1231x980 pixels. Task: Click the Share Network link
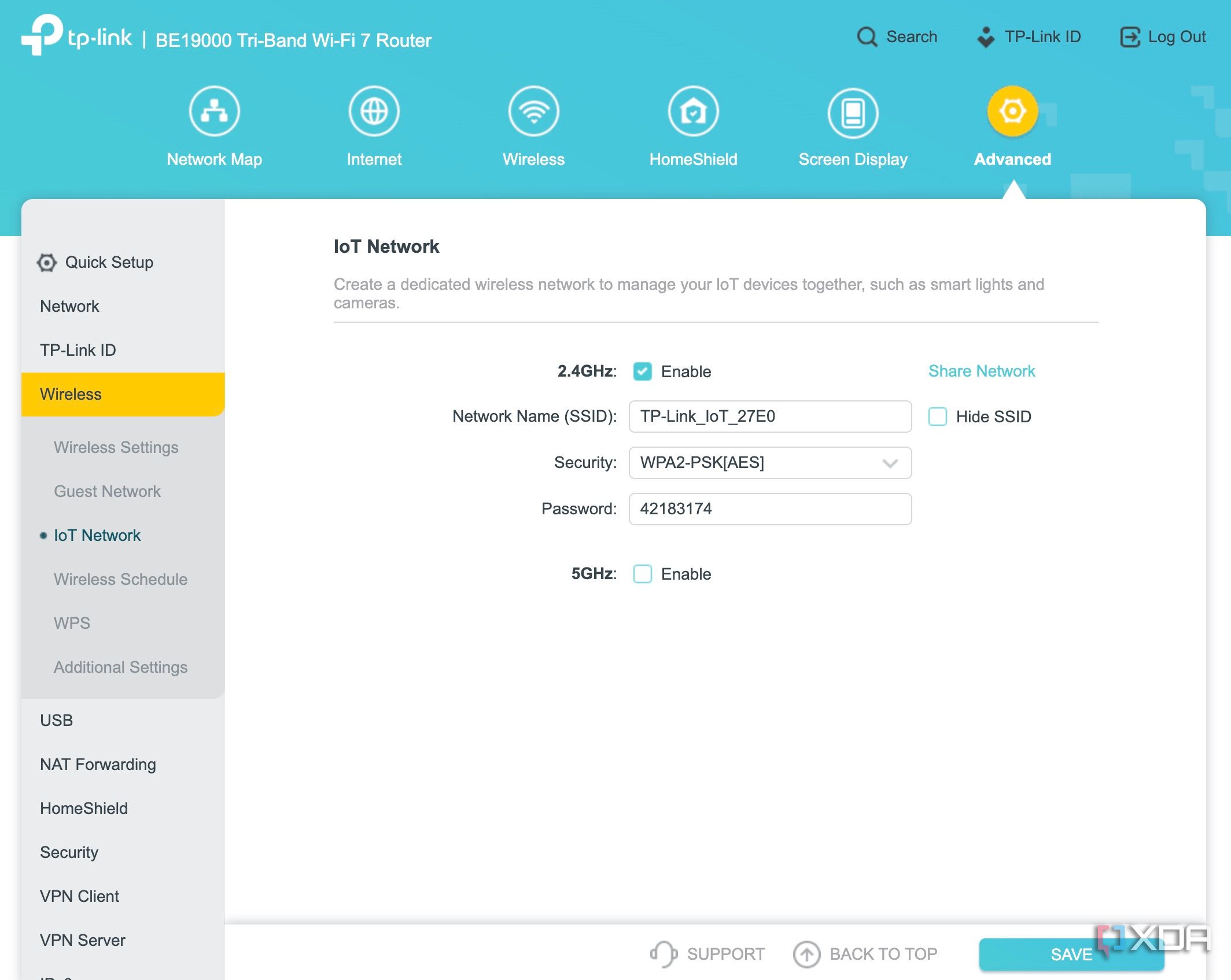pyautogui.click(x=981, y=371)
